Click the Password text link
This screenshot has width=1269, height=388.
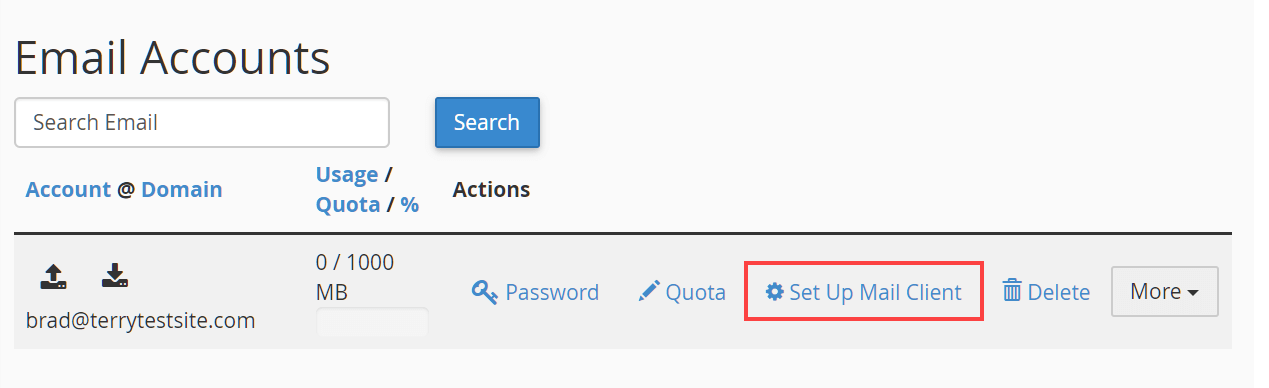(x=552, y=292)
